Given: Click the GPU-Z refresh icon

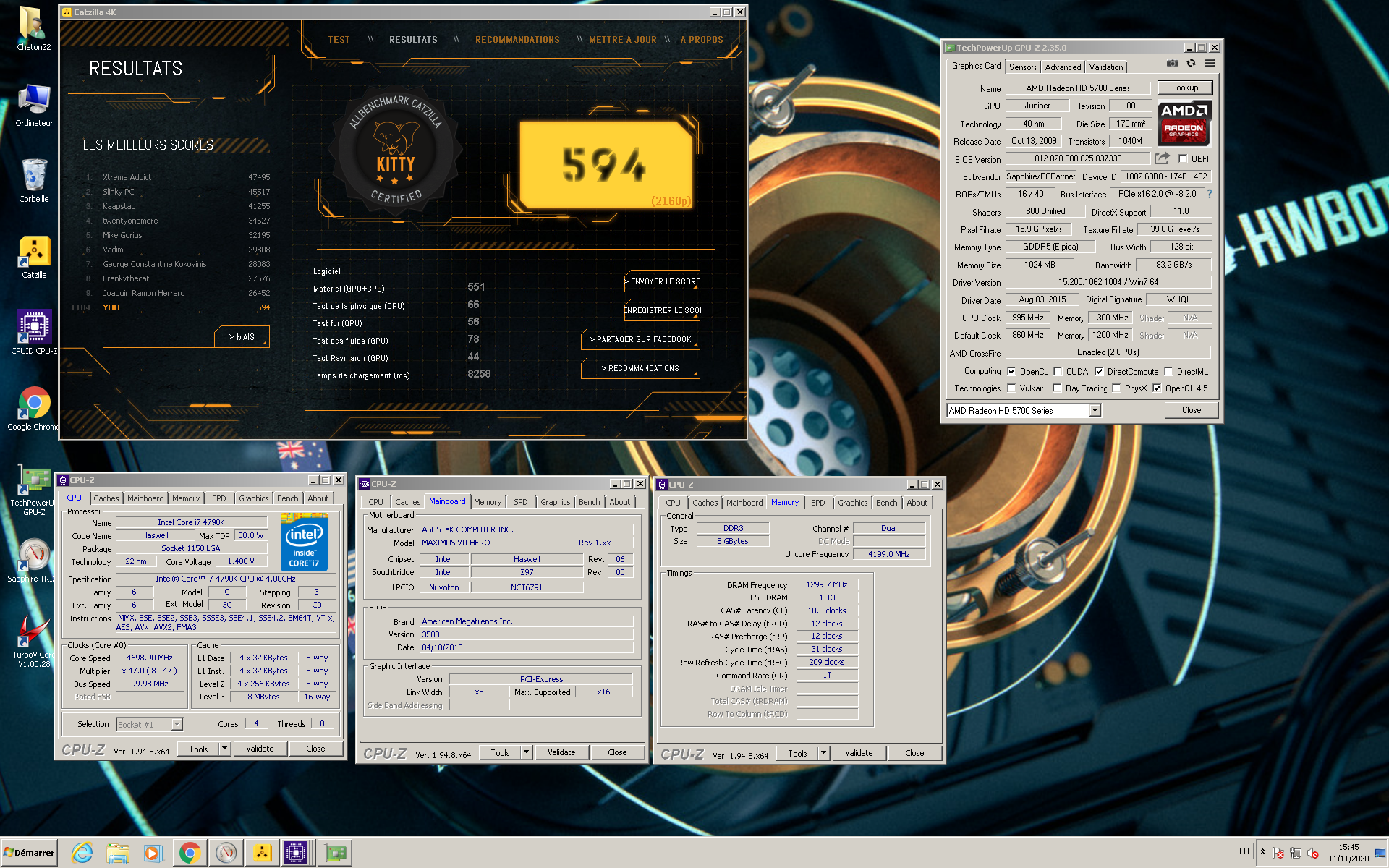Looking at the screenshot, I should point(1191,64).
